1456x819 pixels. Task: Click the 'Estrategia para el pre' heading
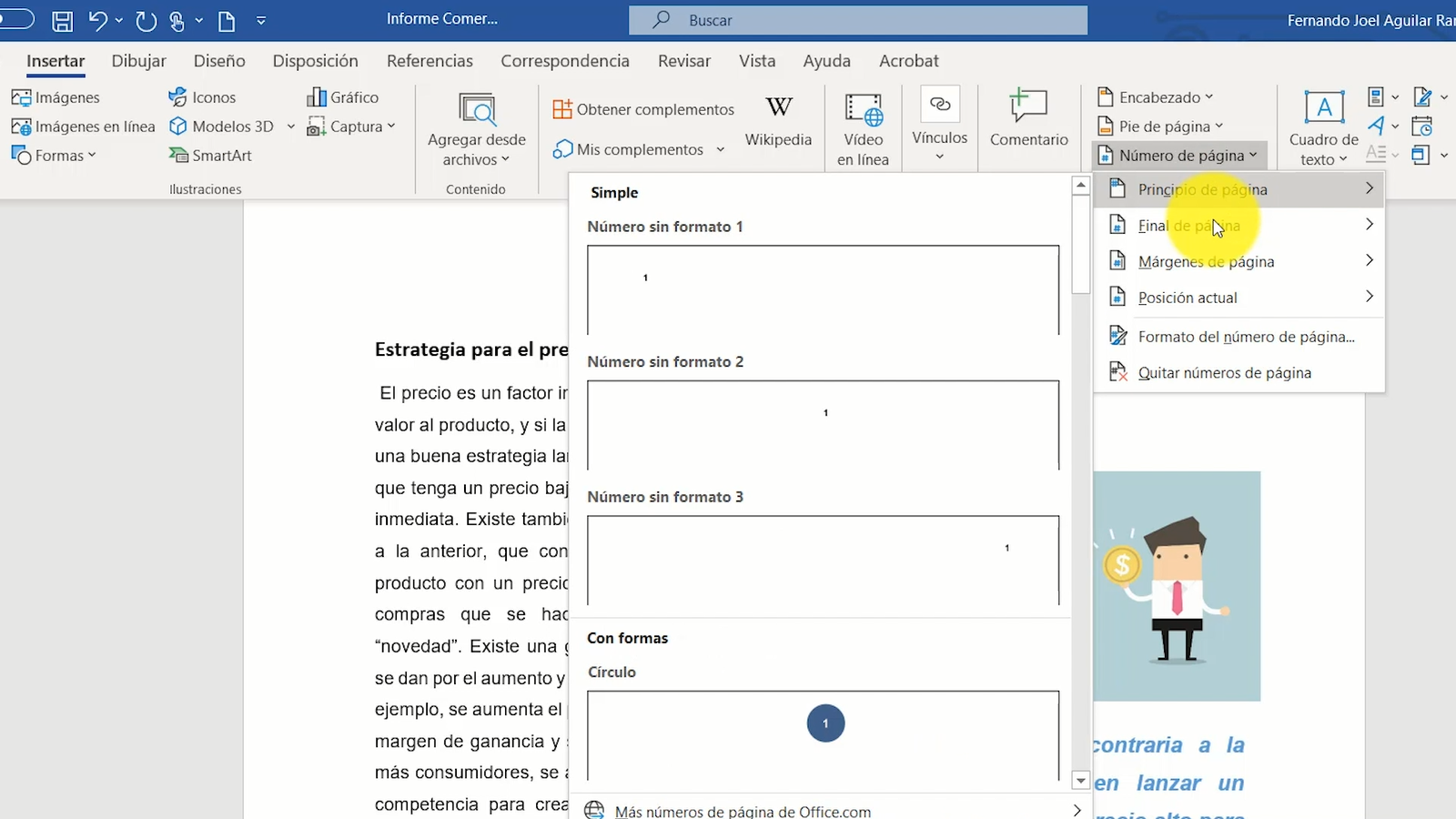471,349
